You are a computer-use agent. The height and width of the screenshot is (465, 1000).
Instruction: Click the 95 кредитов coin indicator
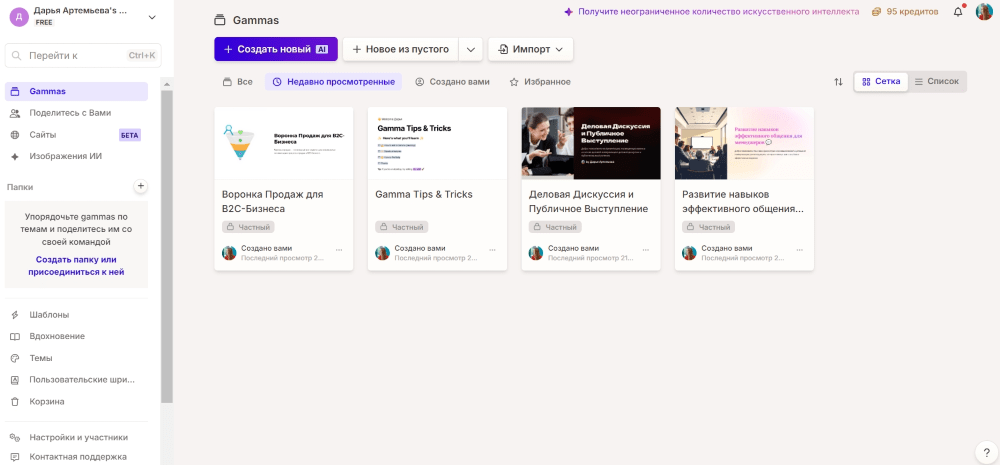(905, 11)
